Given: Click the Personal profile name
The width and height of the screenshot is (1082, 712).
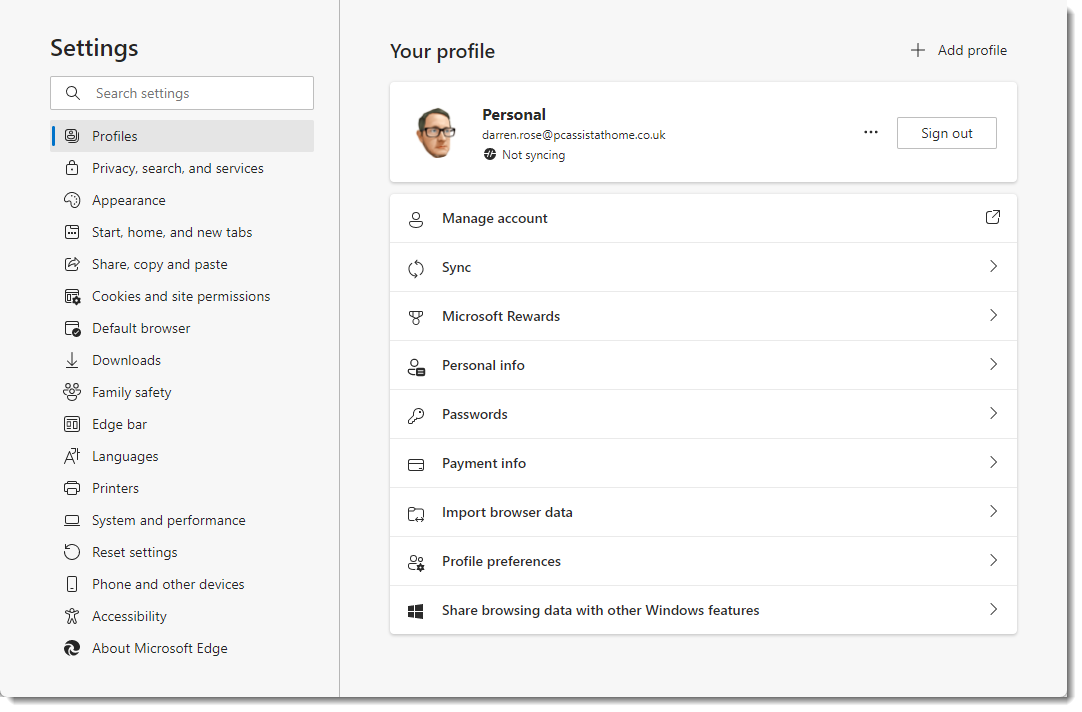Looking at the screenshot, I should click(x=514, y=115).
